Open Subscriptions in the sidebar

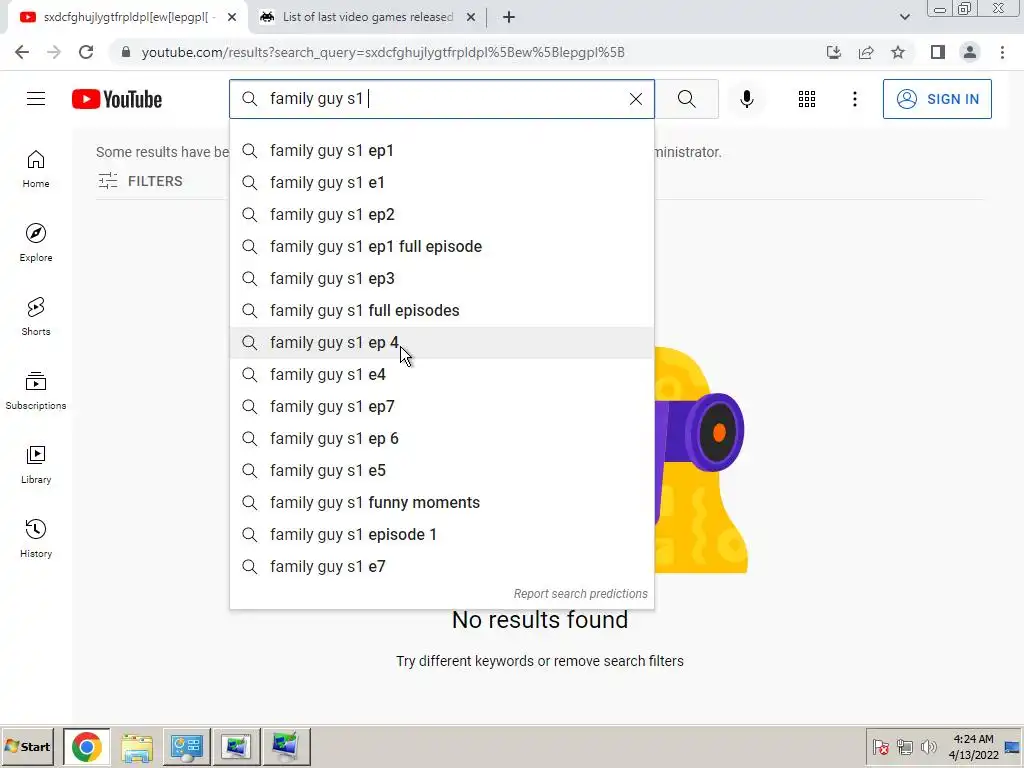36,391
